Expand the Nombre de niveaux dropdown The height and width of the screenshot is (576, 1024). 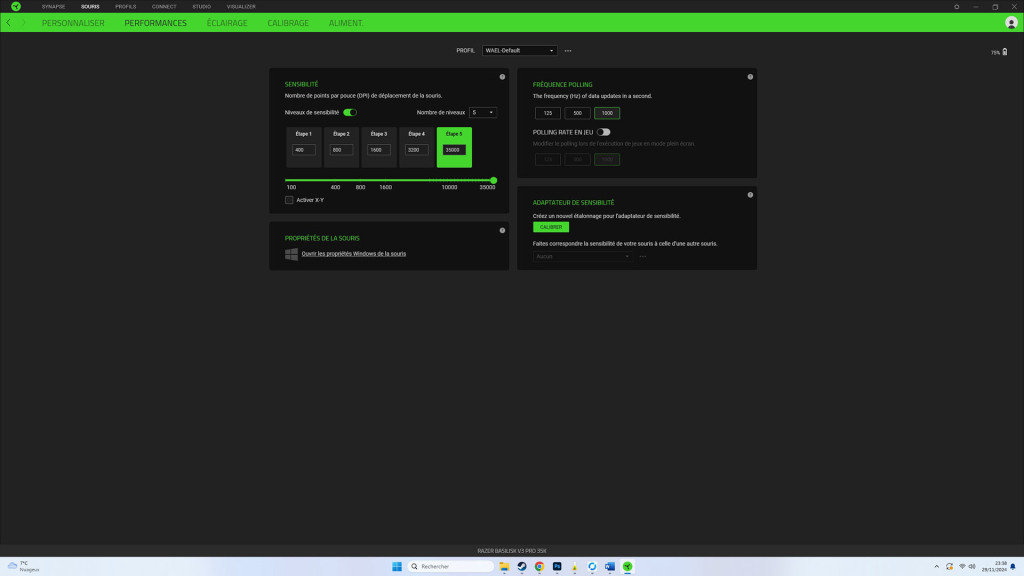coord(483,112)
